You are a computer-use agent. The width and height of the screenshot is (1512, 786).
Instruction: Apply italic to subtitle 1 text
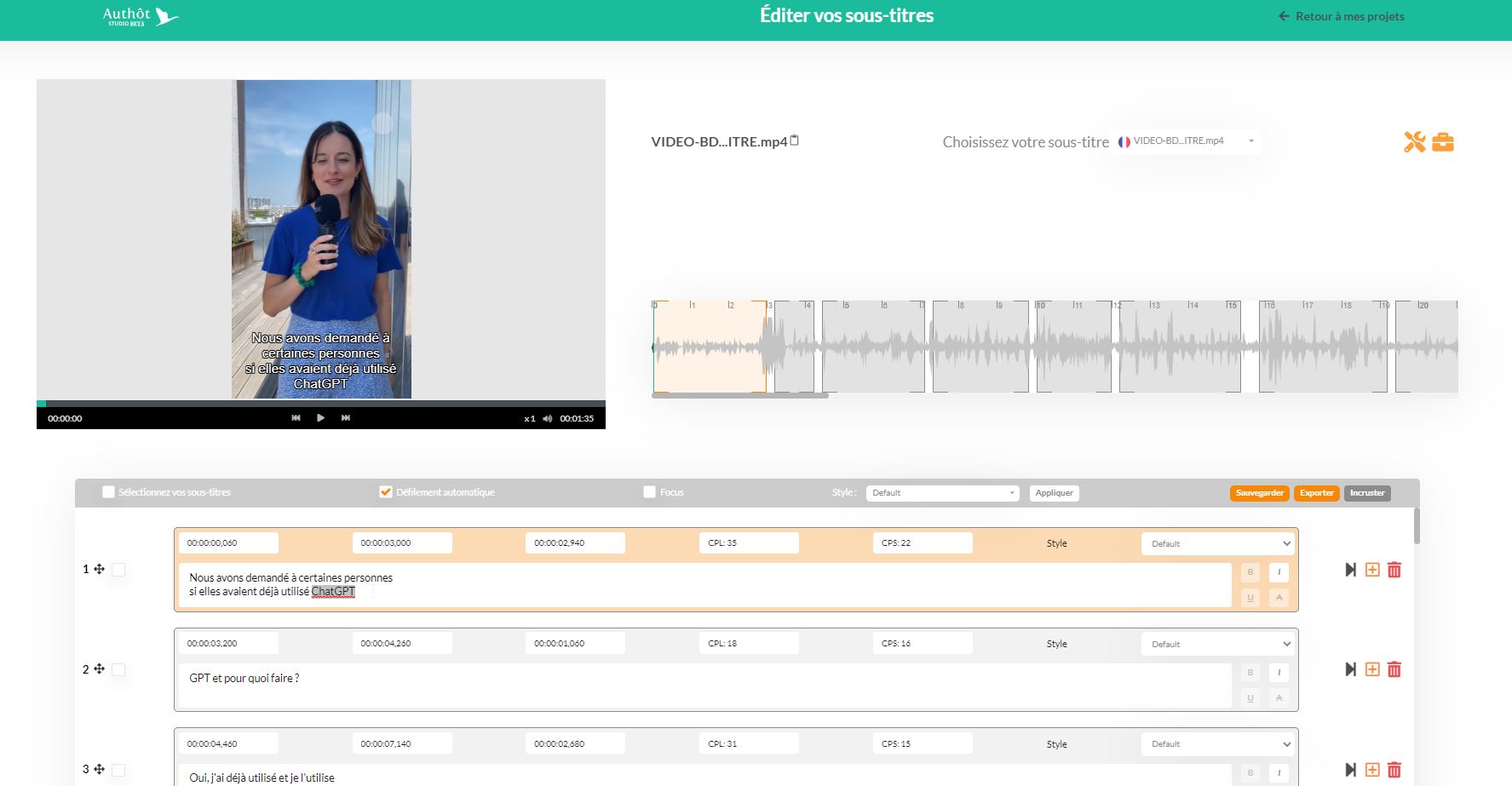pos(1279,572)
